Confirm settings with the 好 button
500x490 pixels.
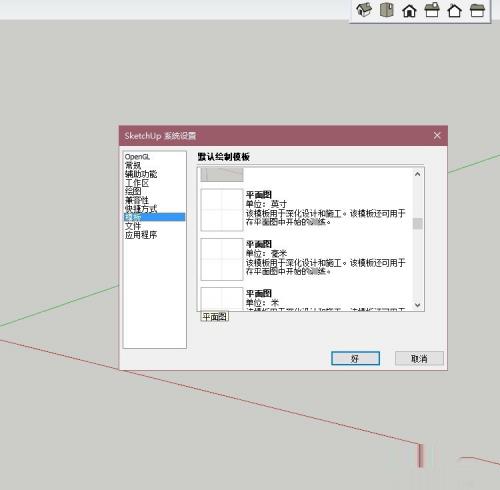(x=355, y=358)
